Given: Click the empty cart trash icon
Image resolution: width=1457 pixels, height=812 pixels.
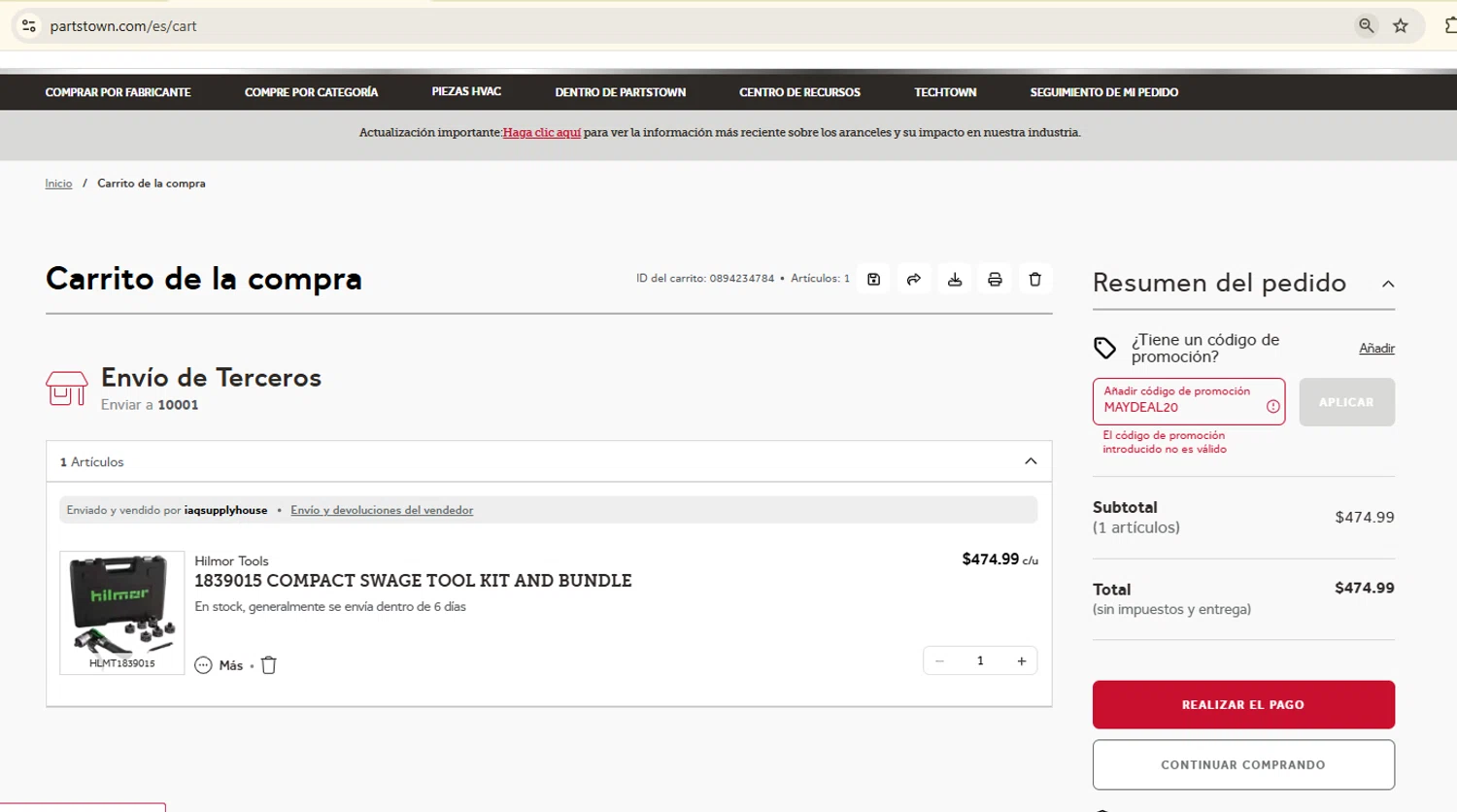Looking at the screenshot, I should click(1035, 280).
